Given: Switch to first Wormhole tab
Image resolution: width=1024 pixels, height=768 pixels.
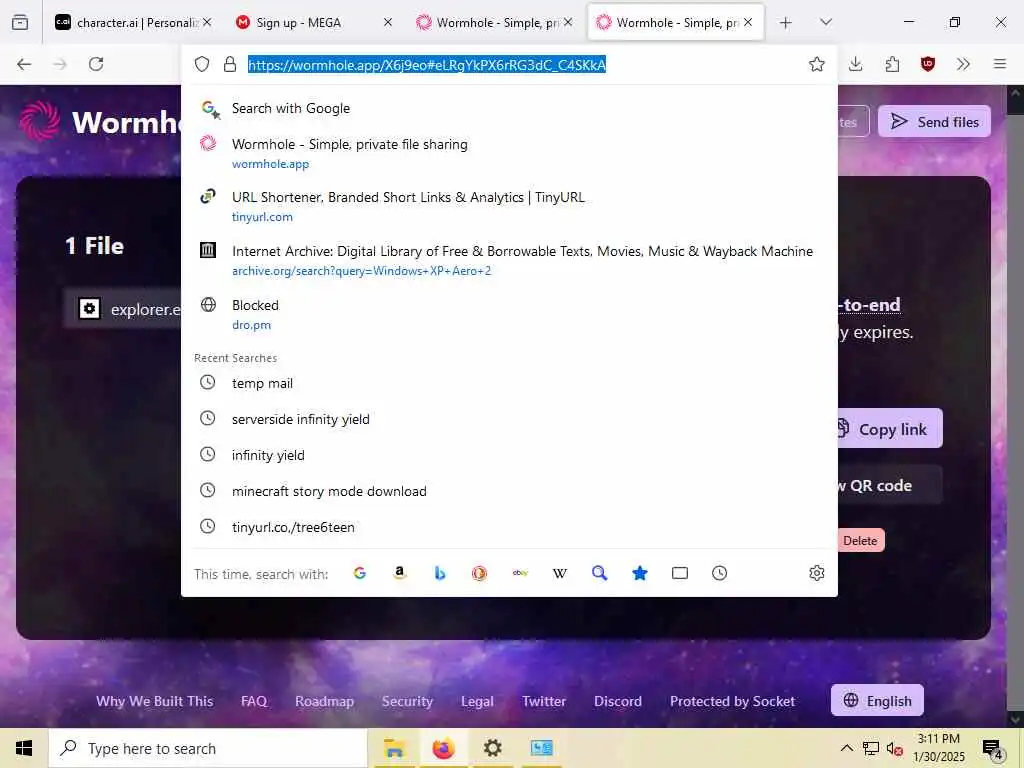Looking at the screenshot, I should pos(494,22).
